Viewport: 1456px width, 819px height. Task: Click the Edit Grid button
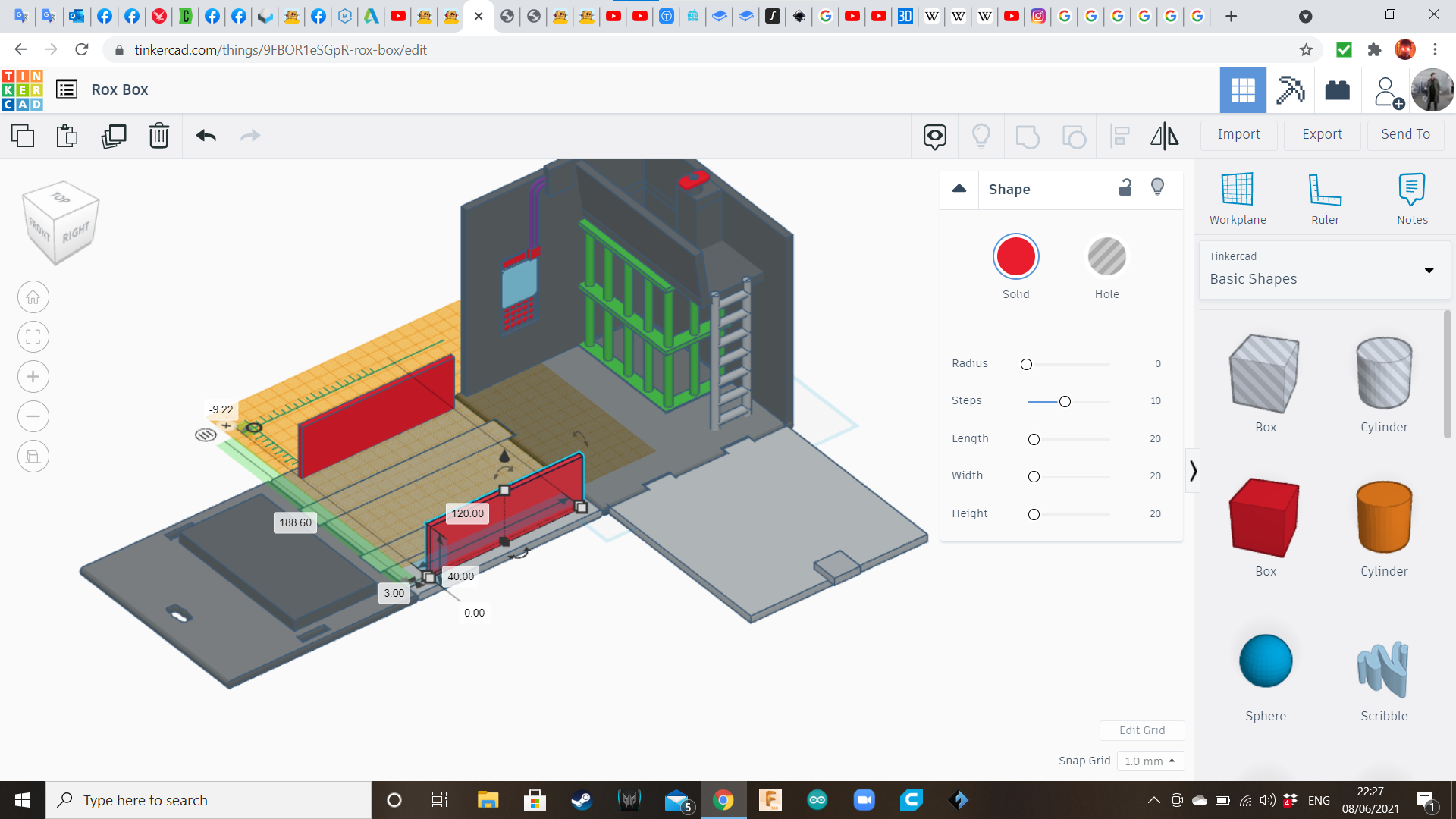click(x=1141, y=730)
